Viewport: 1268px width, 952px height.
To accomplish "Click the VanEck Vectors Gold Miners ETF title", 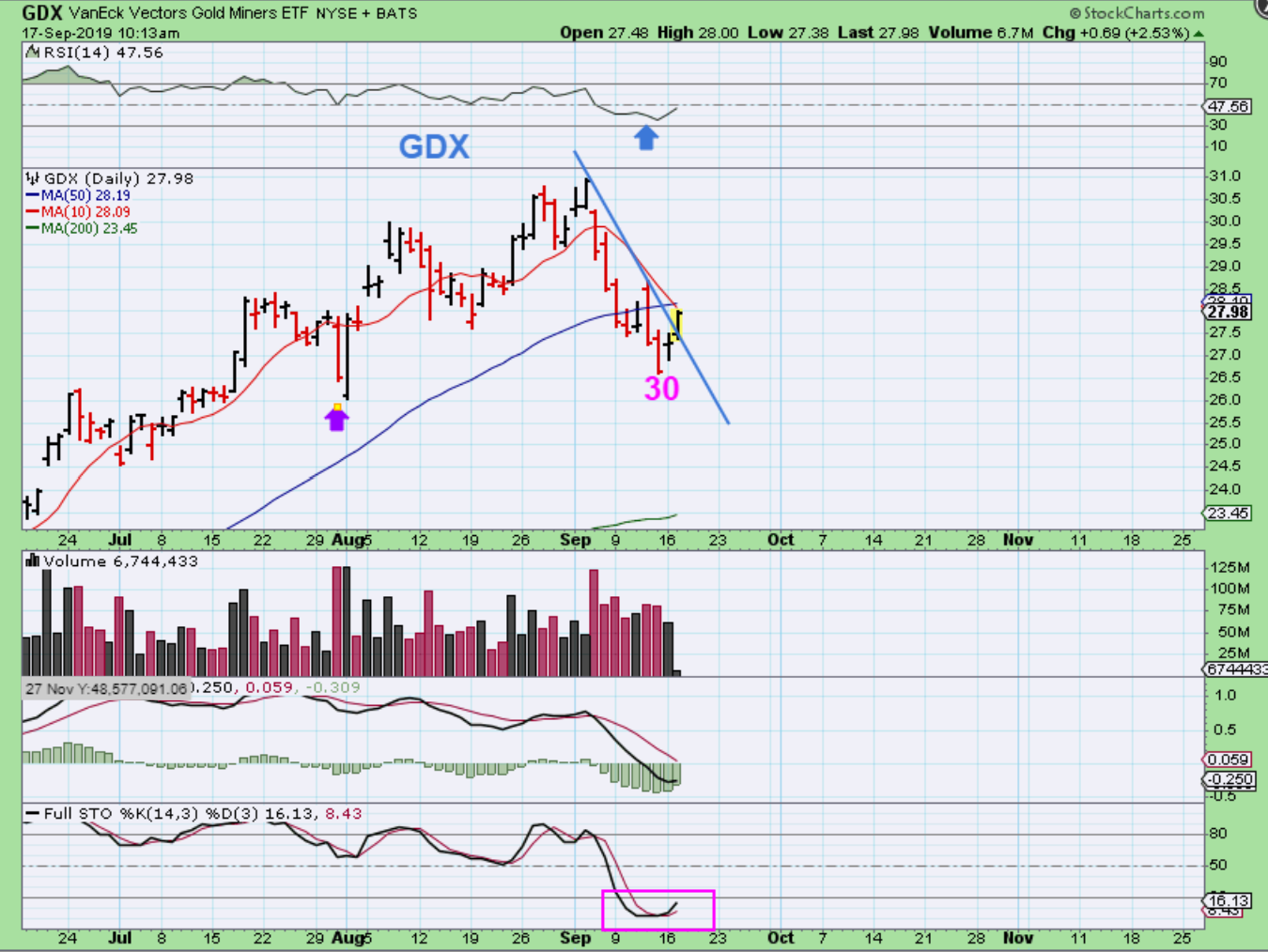I will click(187, 13).
